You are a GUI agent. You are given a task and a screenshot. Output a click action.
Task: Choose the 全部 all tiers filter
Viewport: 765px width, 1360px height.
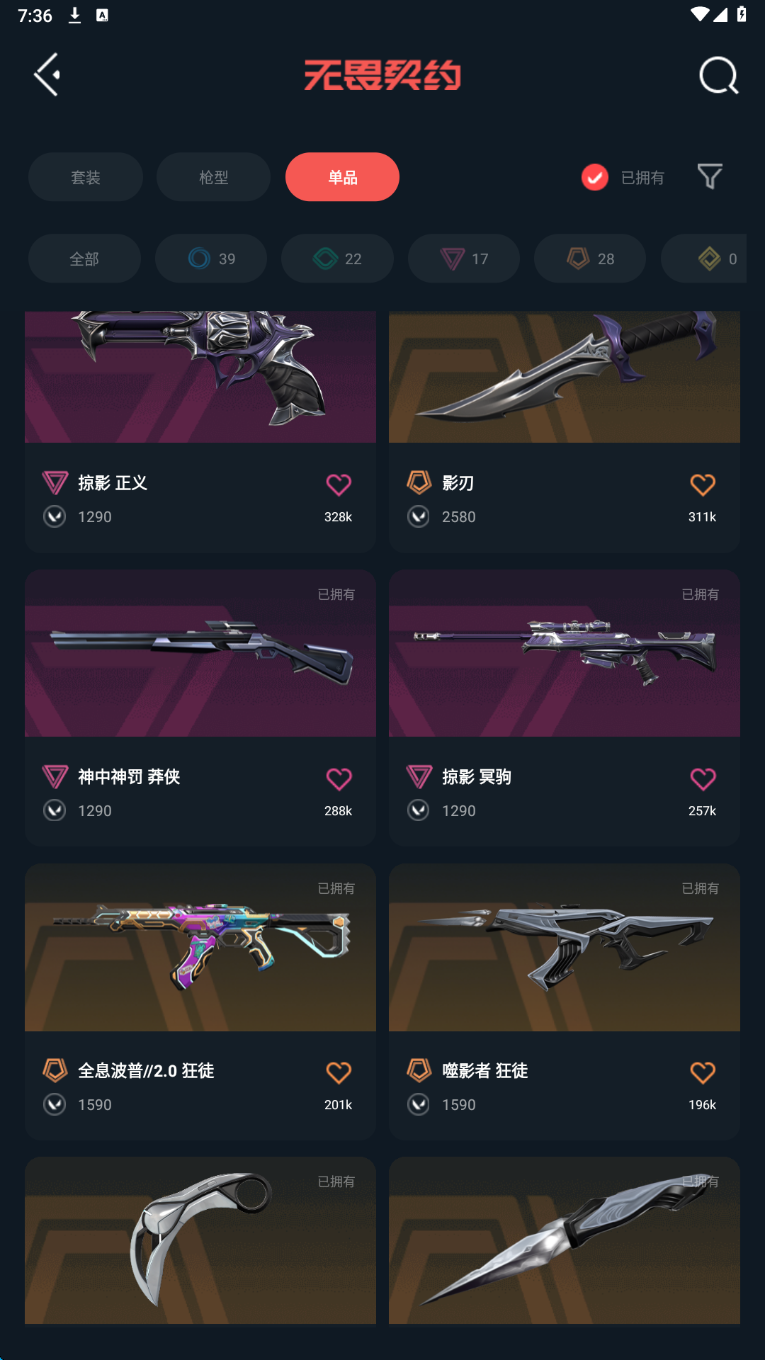click(x=84, y=259)
